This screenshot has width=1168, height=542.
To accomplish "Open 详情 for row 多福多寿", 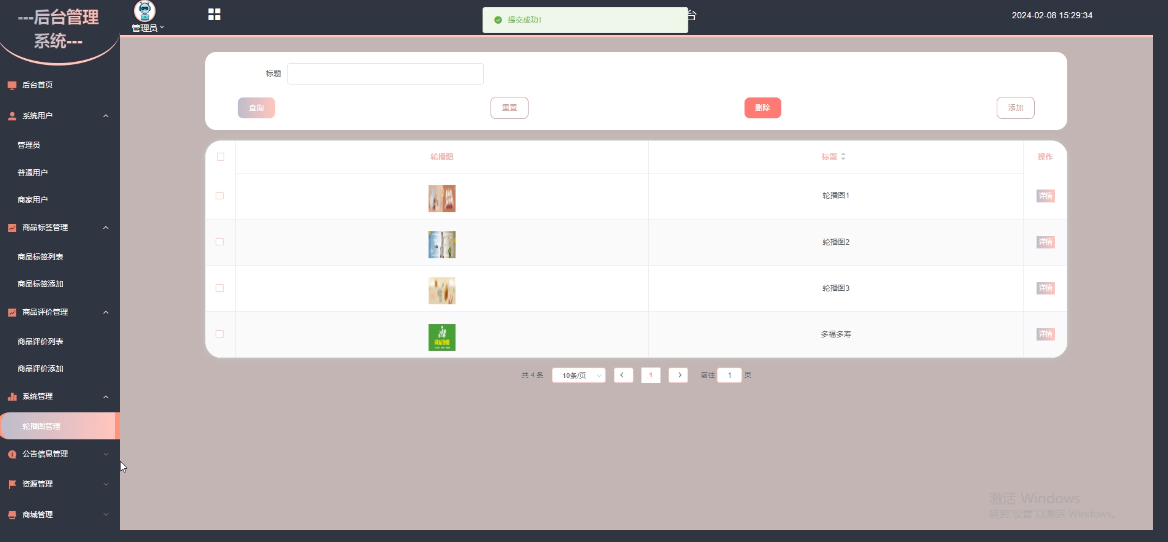I will pyautogui.click(x=1045, y=335).
